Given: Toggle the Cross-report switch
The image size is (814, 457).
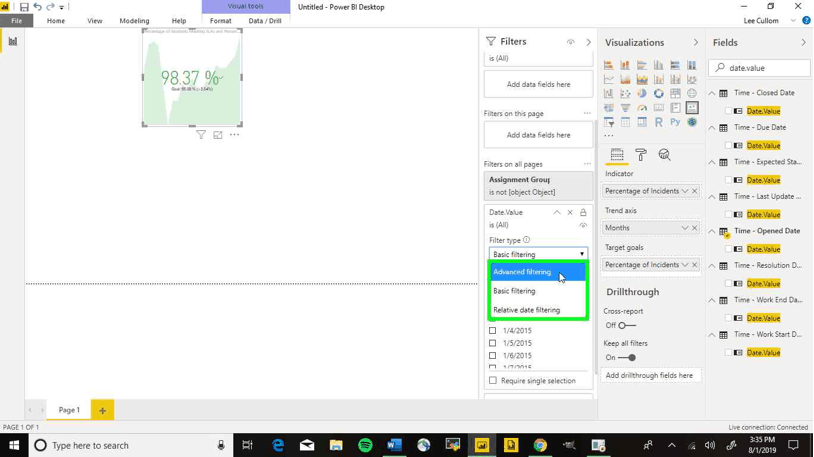Looking at the screenshot, I should pos(627,326).
